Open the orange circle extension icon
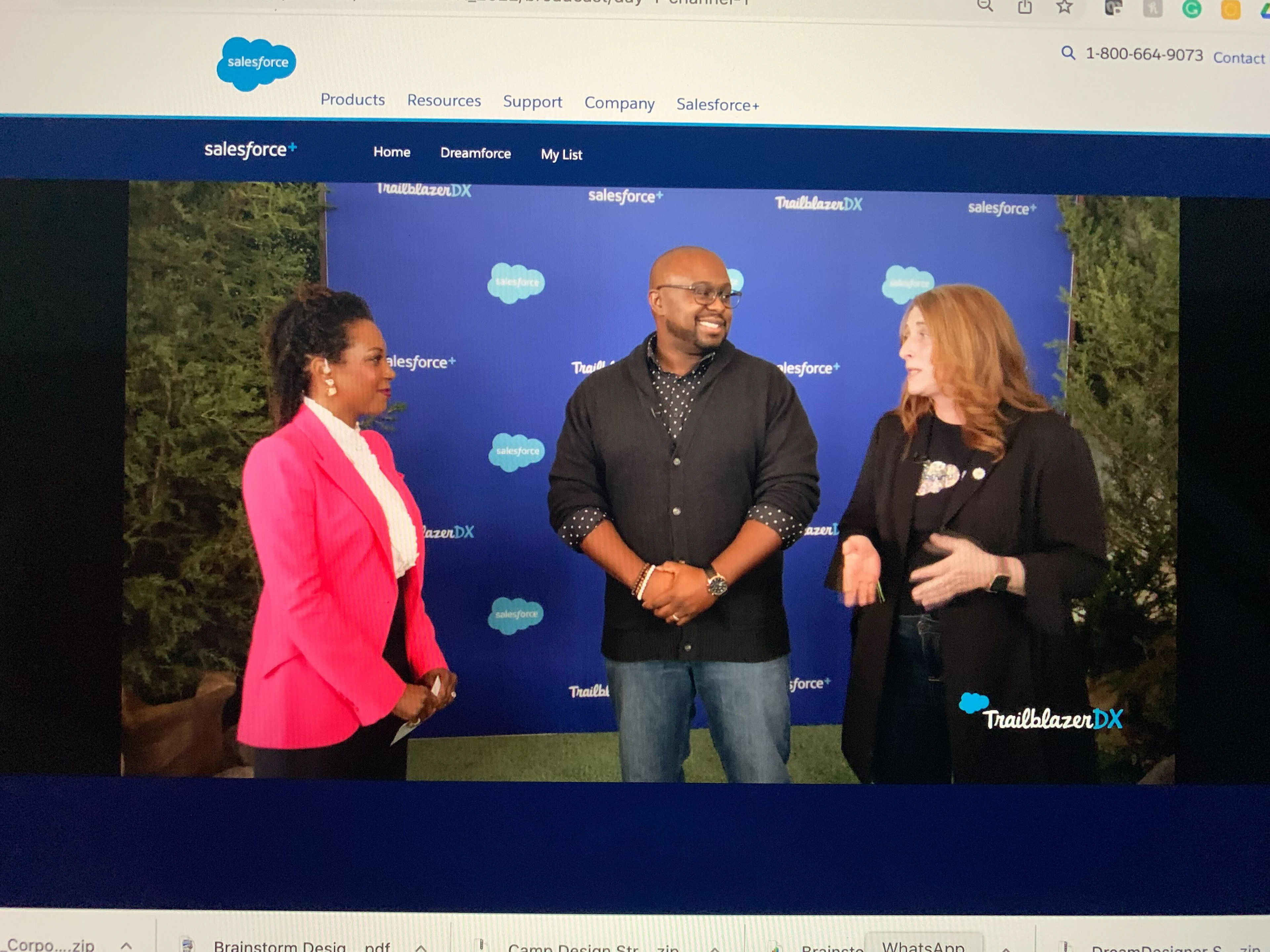 pyautogui.click(x=1231, y=10)
